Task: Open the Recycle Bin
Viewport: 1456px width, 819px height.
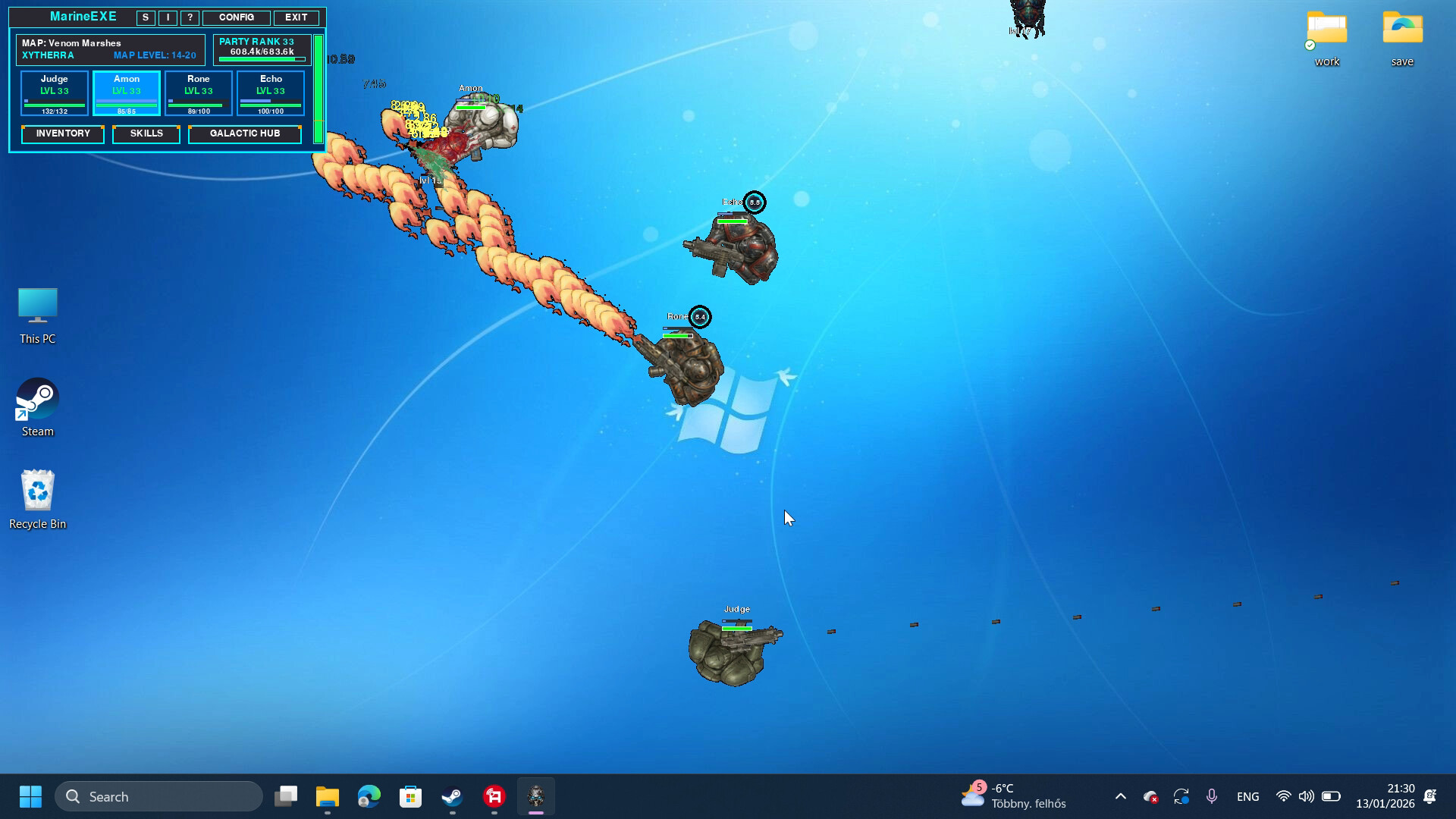Action: [x=36, y=488]
